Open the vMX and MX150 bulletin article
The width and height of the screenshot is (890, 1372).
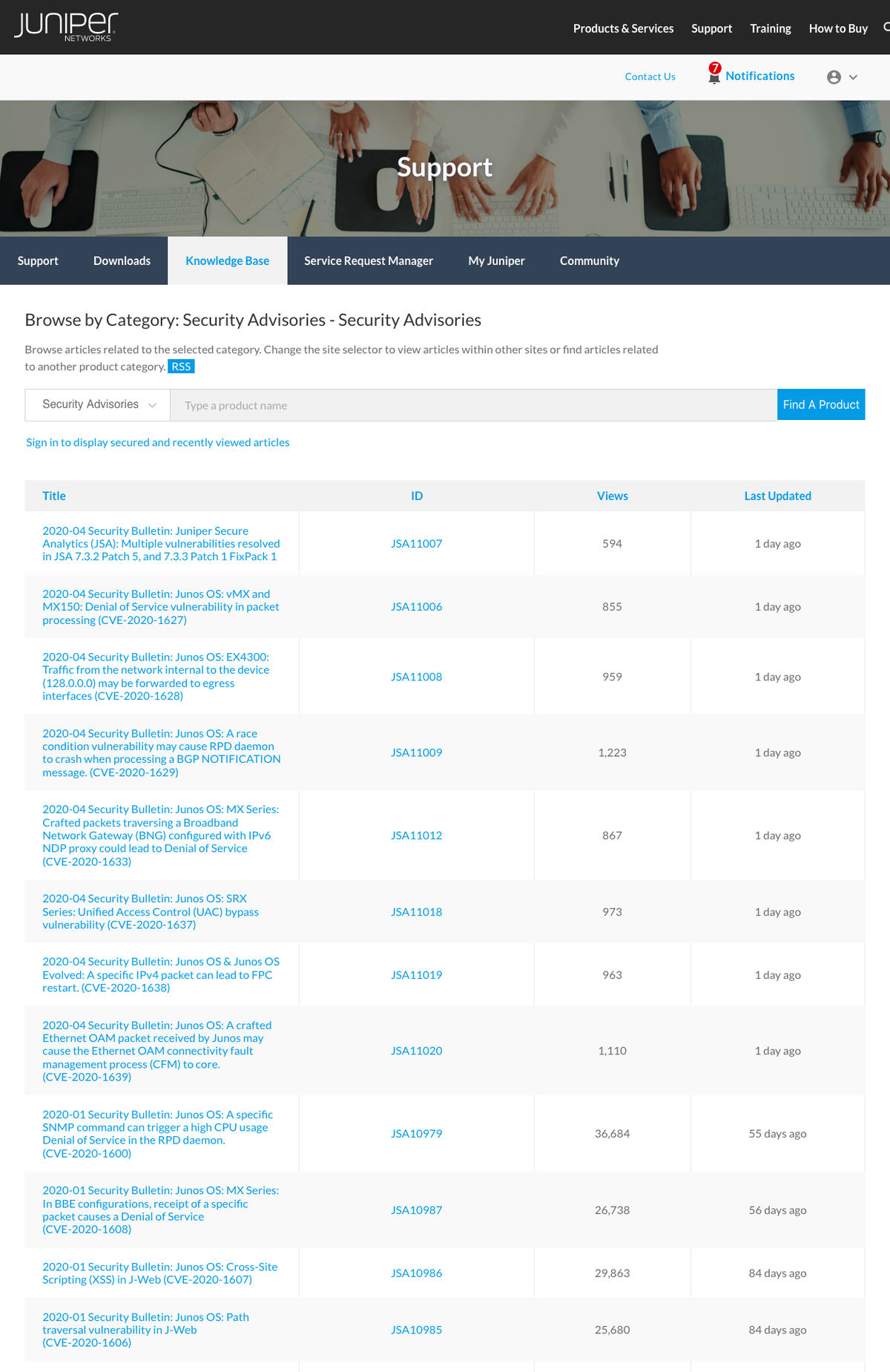160,606
